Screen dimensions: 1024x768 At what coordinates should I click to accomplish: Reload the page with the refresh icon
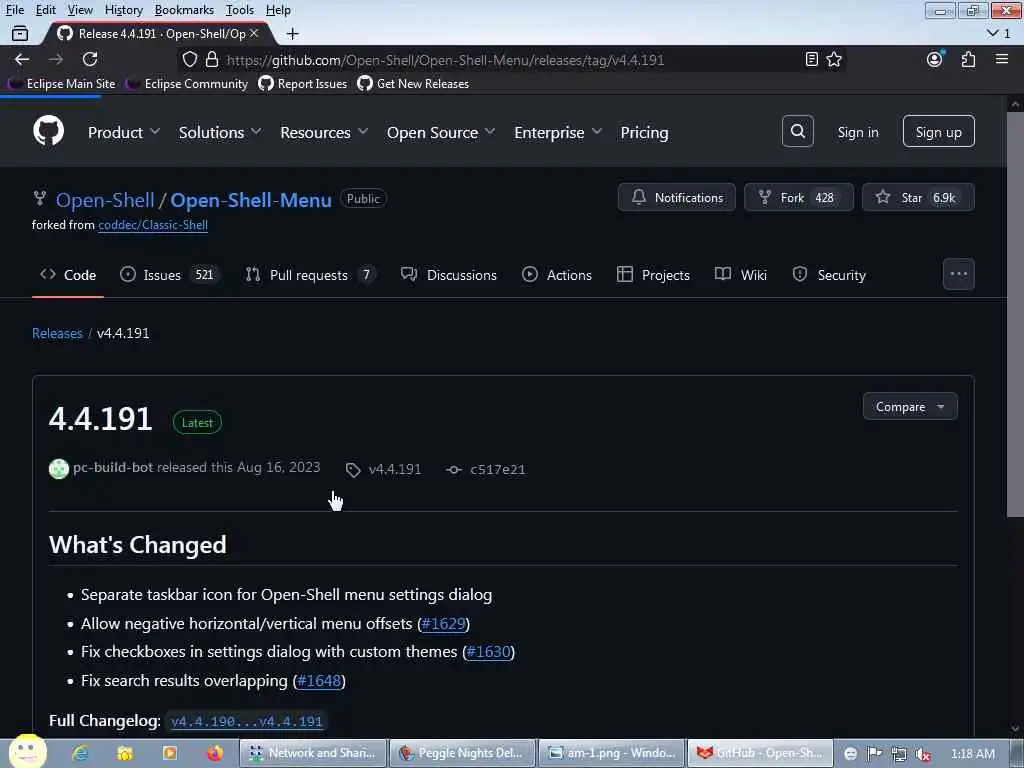coord(90,59)
